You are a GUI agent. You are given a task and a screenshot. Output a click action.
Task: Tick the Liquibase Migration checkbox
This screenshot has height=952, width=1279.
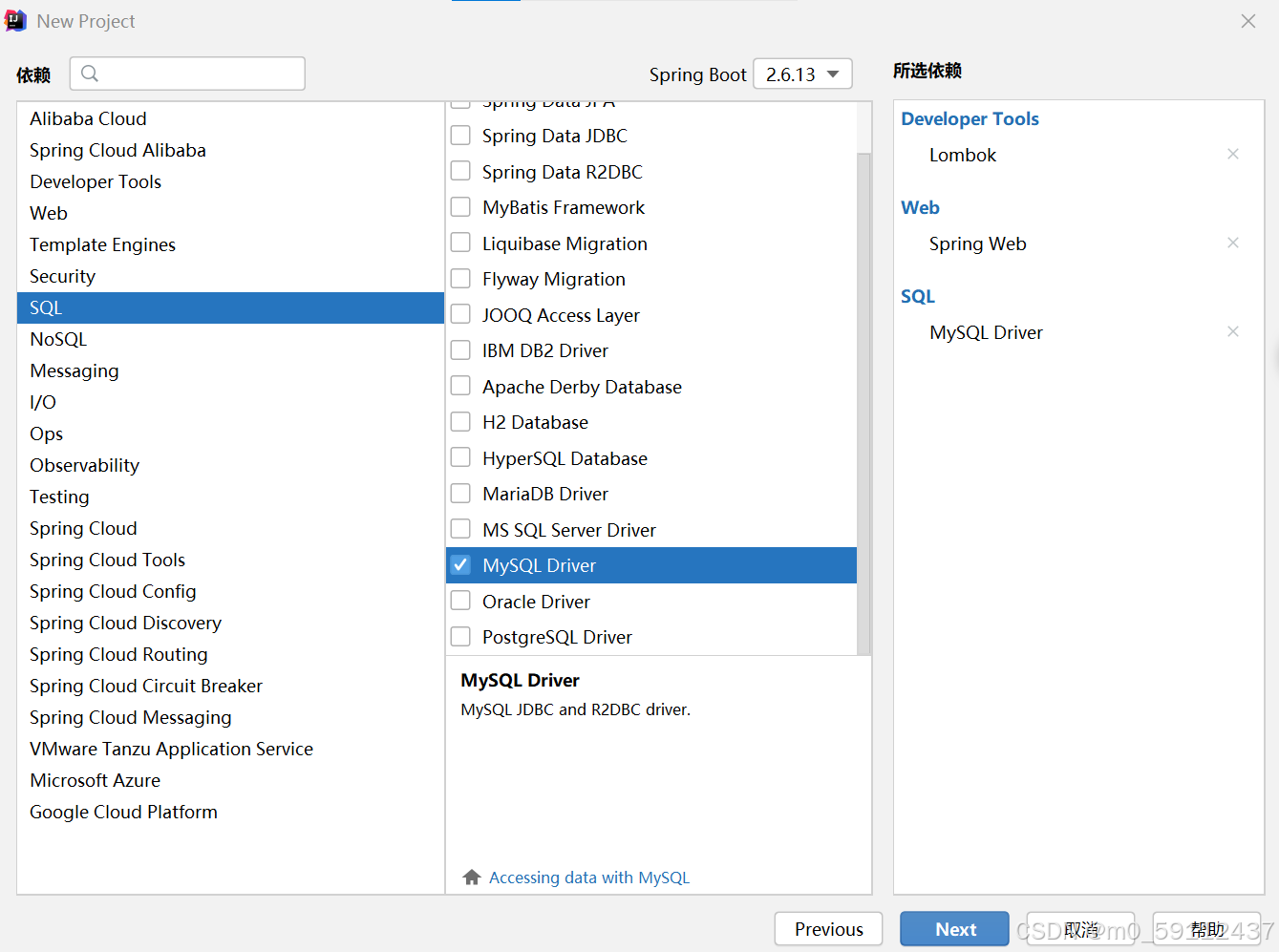point(460,243)
